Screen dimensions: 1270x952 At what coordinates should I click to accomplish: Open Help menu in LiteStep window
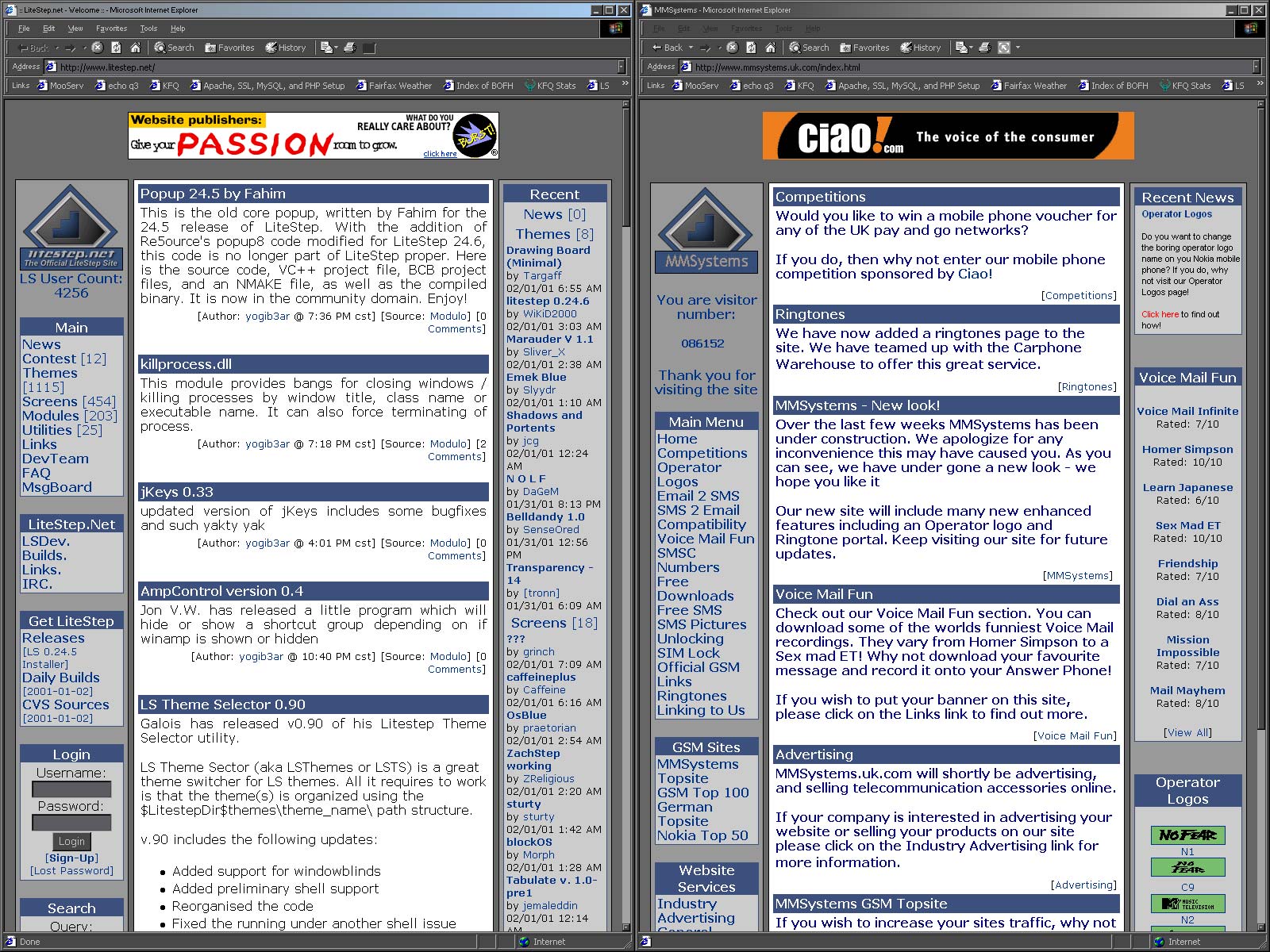click(x=178, y=29)
